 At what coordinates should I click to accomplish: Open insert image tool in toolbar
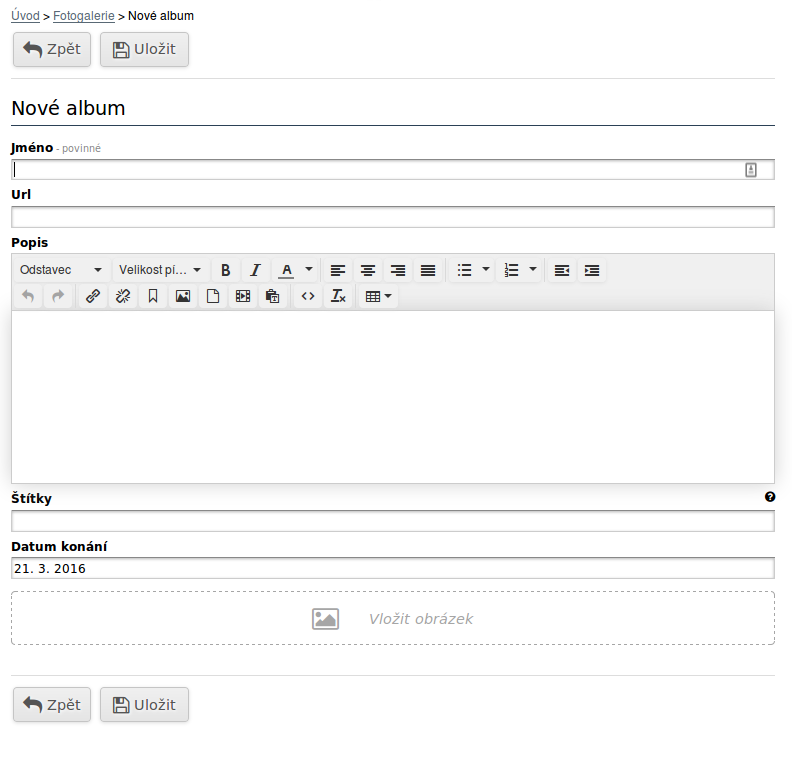183,296
